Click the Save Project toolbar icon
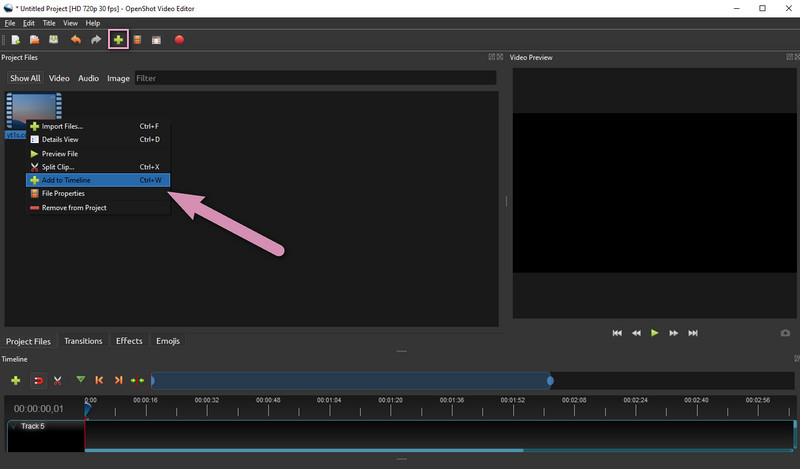Viewport: 800px width, 469px height. tap(54, 40)
